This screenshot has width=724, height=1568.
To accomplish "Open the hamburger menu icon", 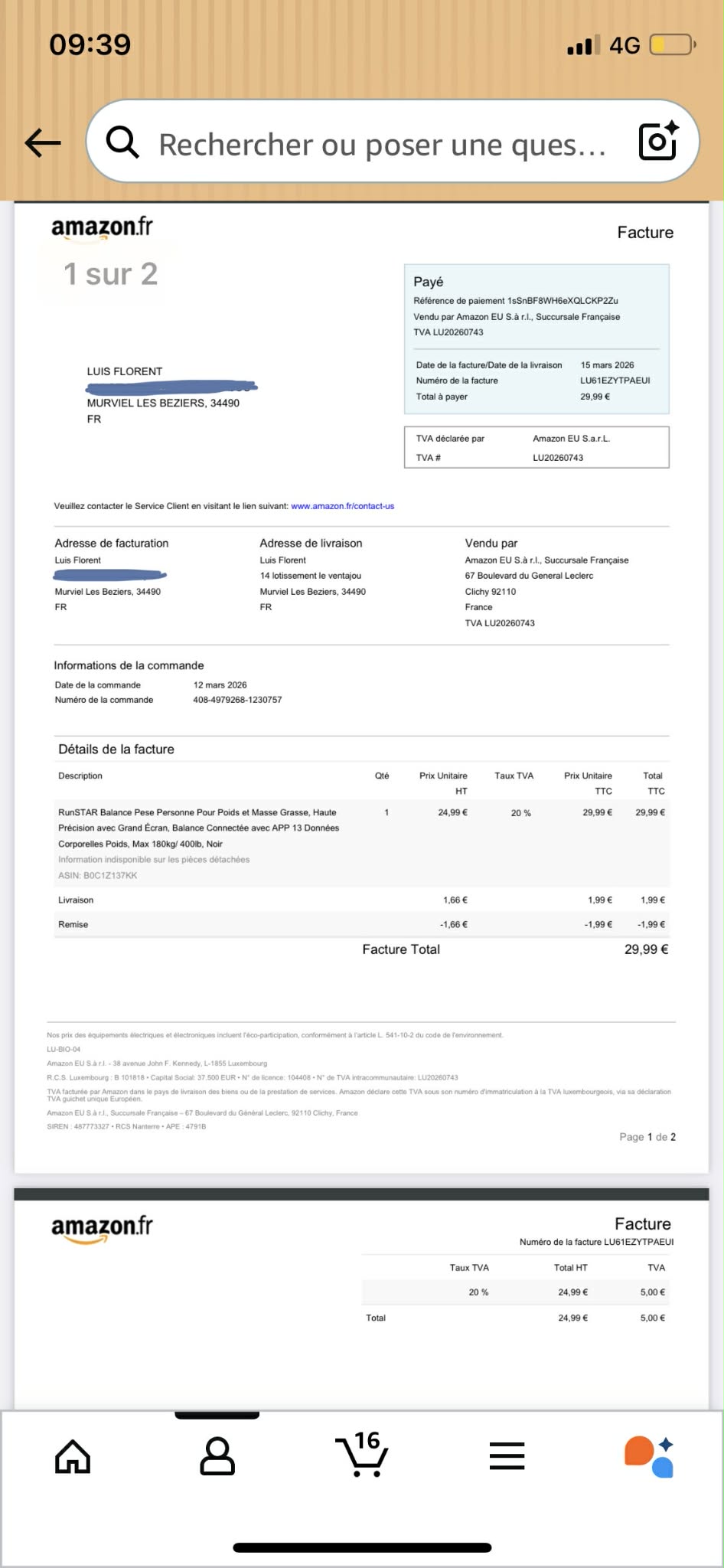I will 507,1455.
